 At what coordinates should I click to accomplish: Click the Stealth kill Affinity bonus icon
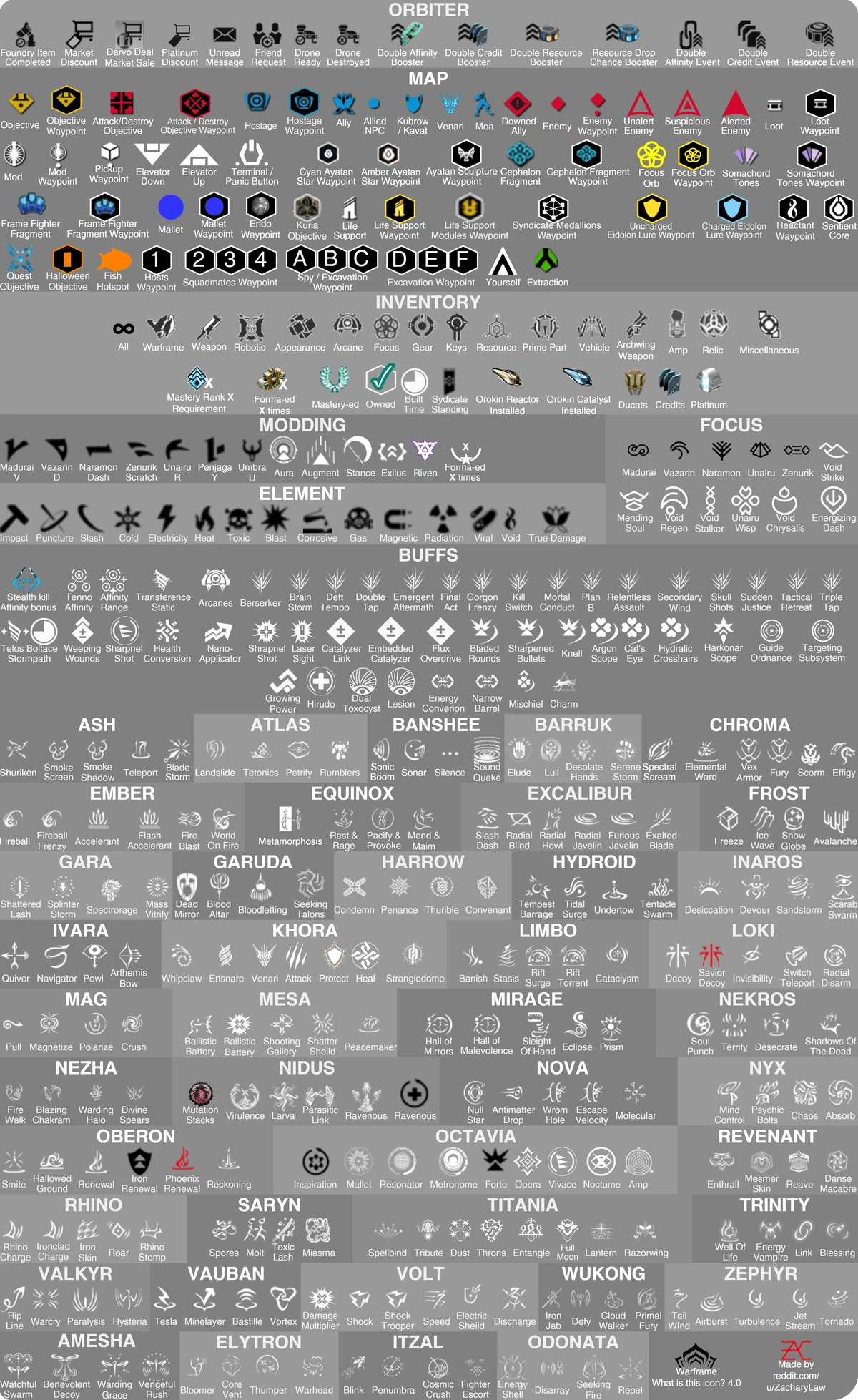[27, 579]
